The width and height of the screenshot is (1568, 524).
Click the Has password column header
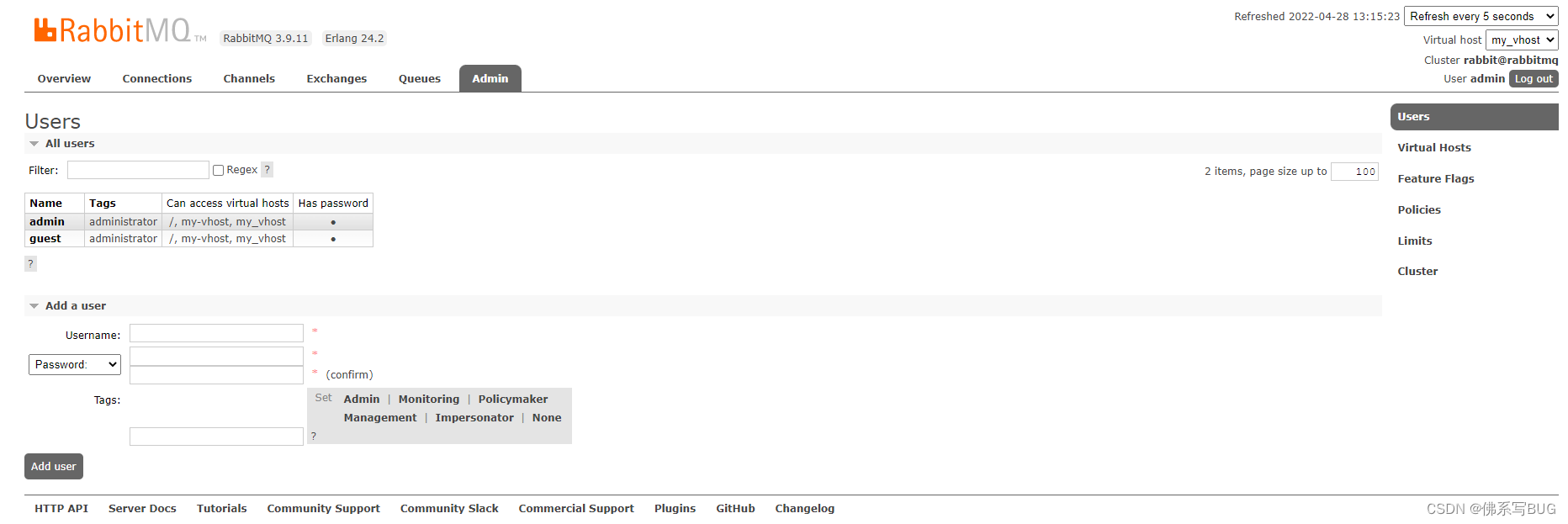click(333, 203)
